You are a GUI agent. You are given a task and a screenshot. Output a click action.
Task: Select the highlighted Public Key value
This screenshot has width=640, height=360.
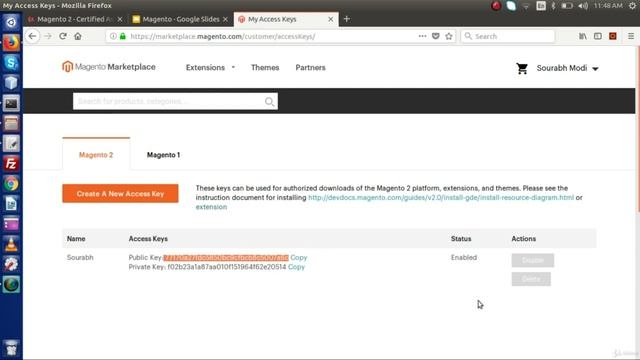[x=226, y=258]
